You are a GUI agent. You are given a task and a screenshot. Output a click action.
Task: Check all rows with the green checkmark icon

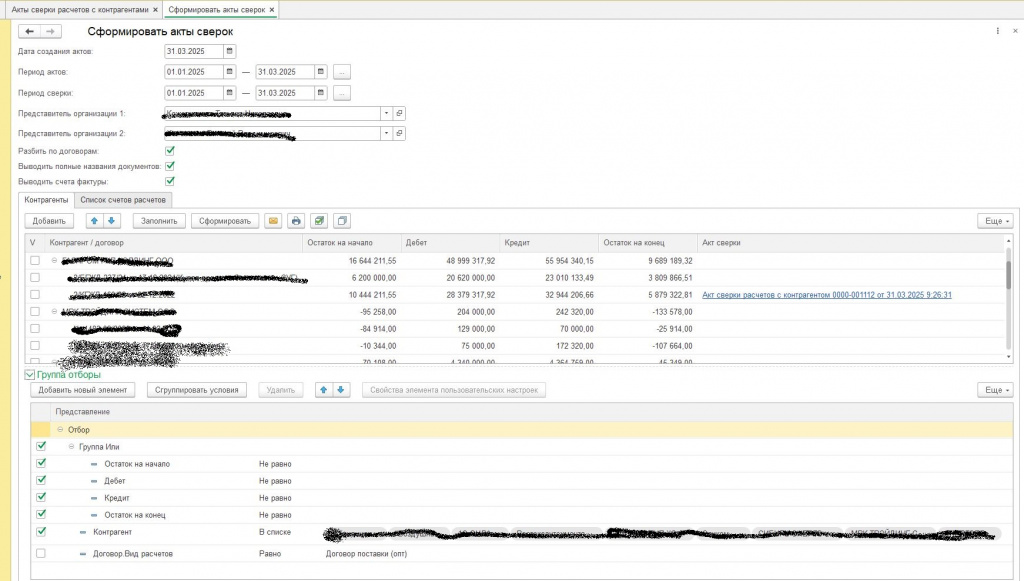[x=319, y=221]
